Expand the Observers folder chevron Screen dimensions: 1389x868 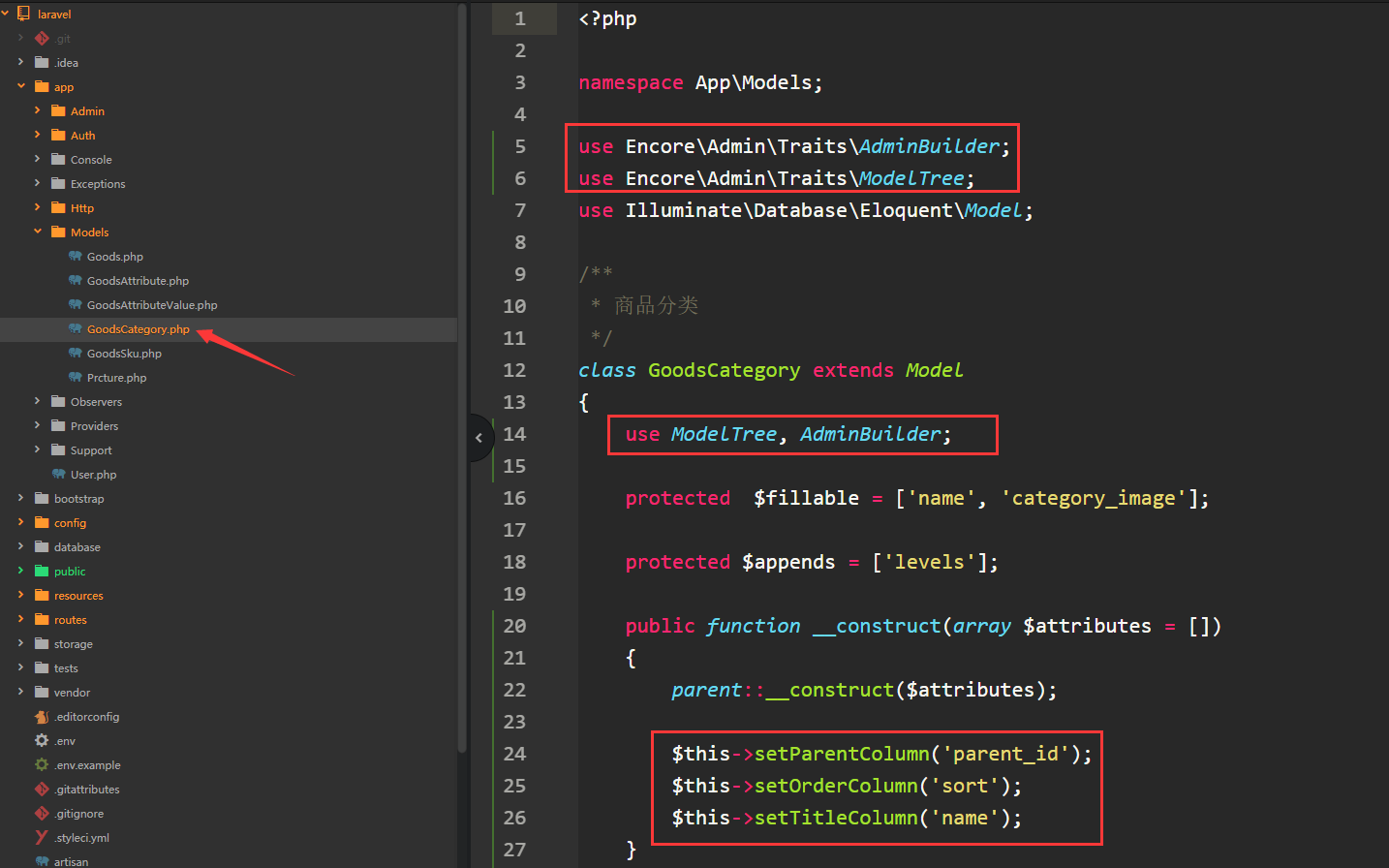pyautogui.click(x=37, y=401)
